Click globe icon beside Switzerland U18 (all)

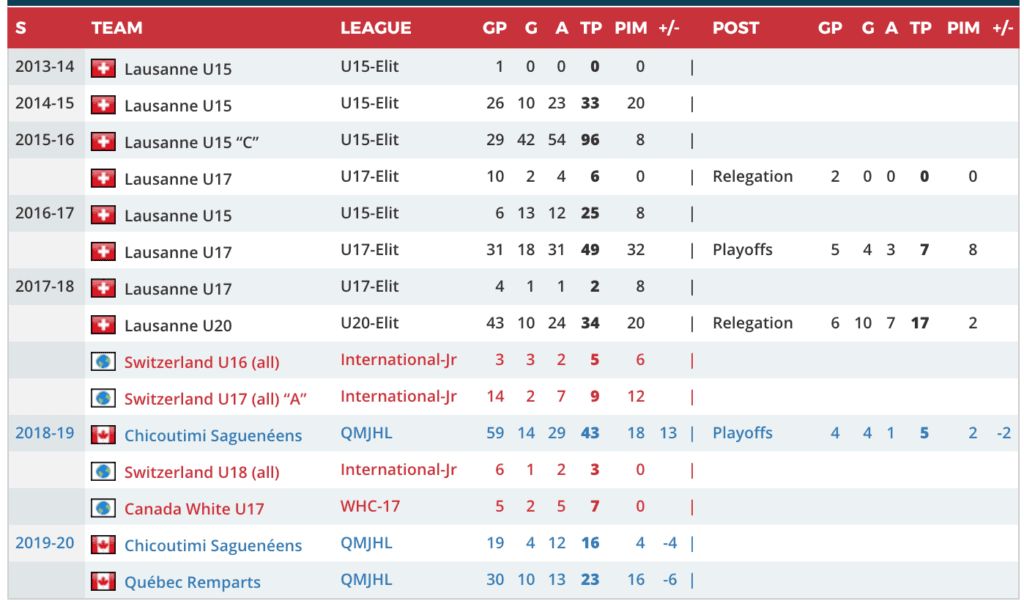click(103, 471)
